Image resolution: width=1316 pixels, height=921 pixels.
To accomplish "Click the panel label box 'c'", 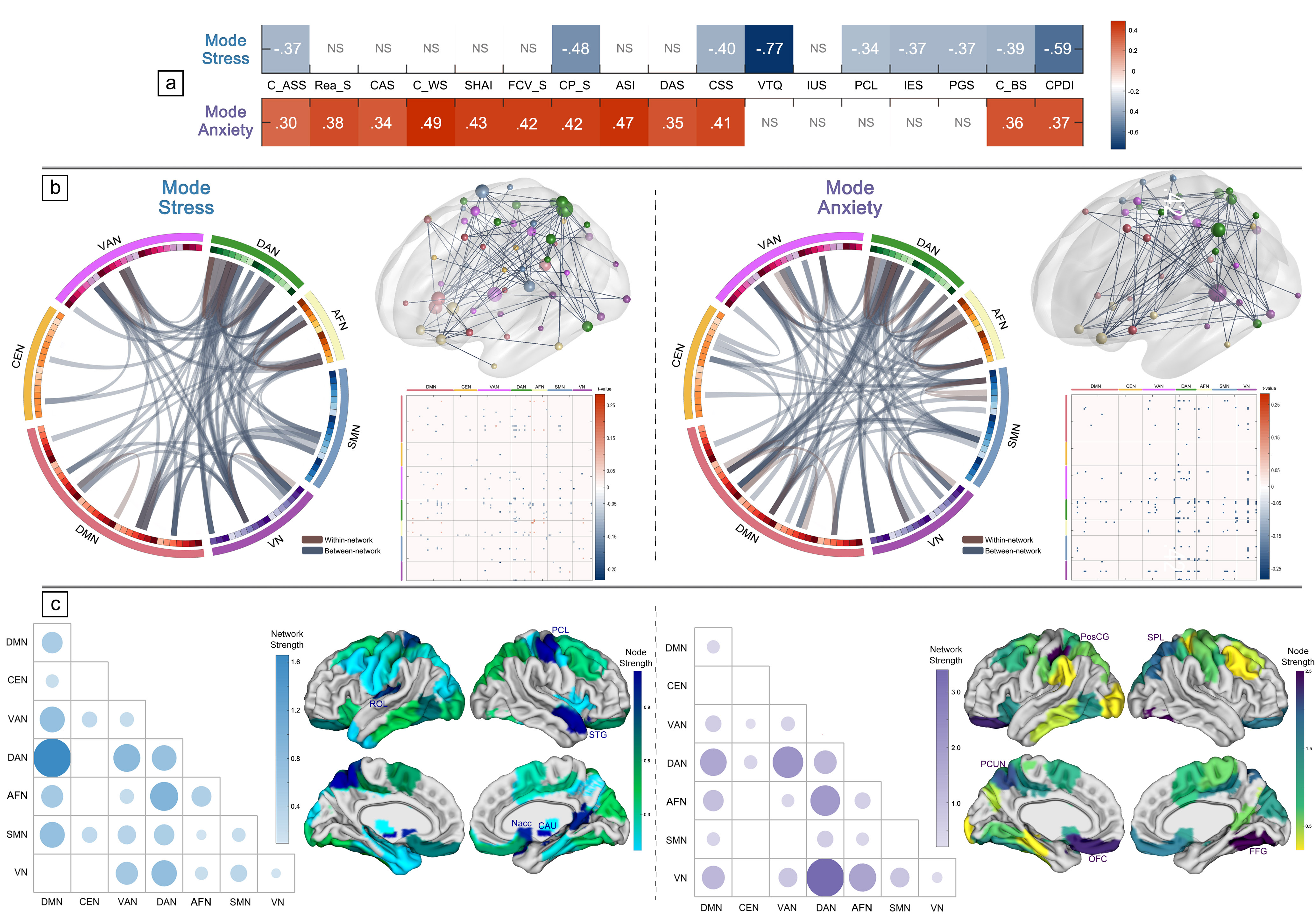I will (x=55, y=604).
